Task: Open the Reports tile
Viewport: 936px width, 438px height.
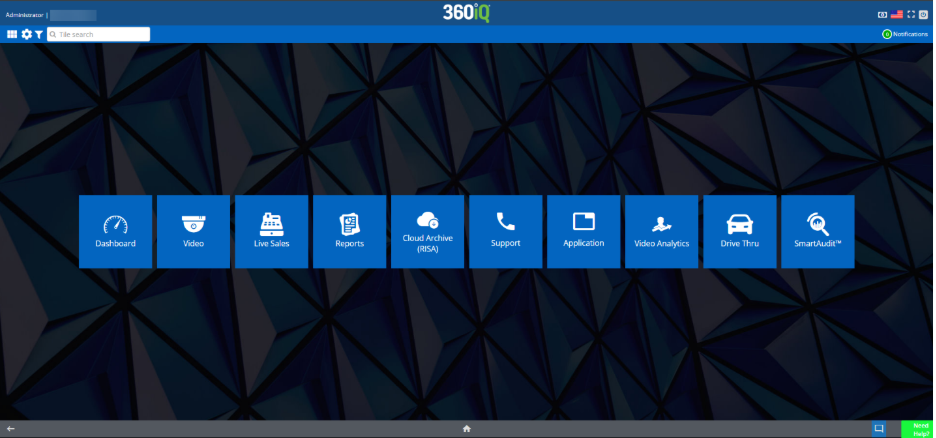Action: 349,231
